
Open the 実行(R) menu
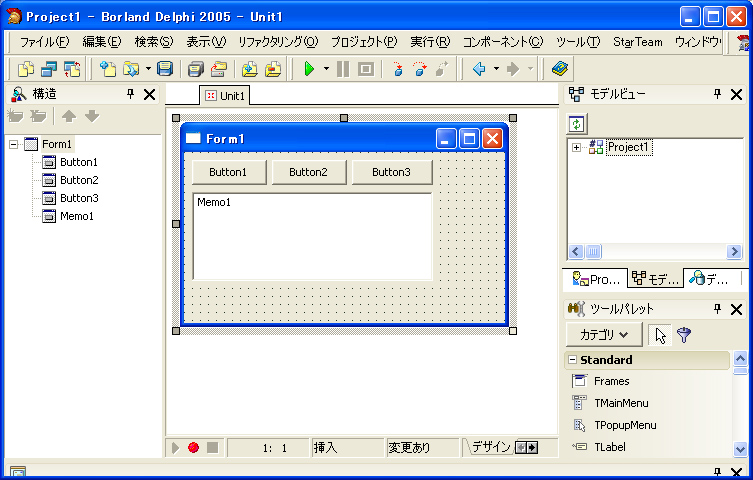430,42
